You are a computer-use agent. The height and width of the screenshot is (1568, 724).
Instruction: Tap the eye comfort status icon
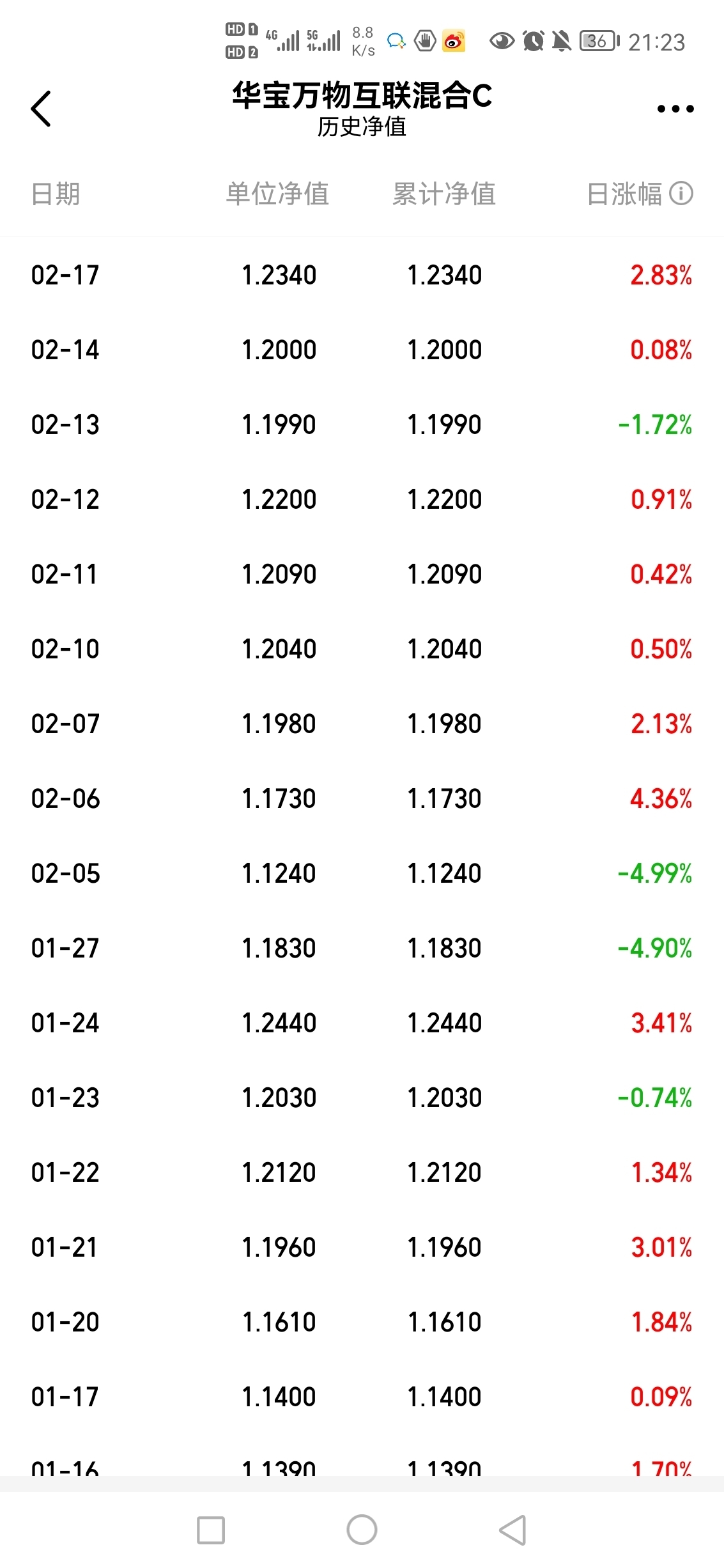502,42
